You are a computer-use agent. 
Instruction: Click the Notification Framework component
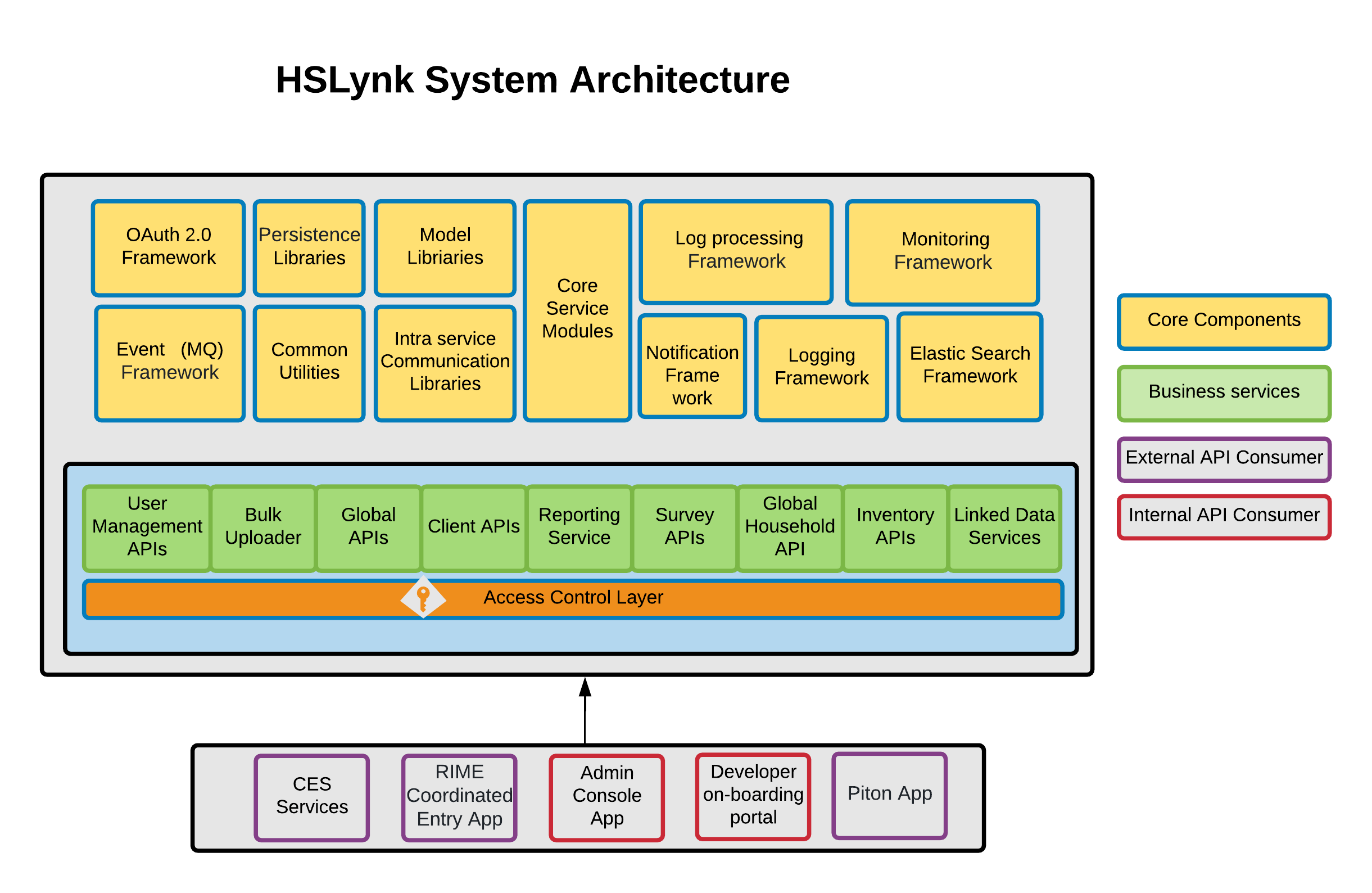click(x=691, y=367)
